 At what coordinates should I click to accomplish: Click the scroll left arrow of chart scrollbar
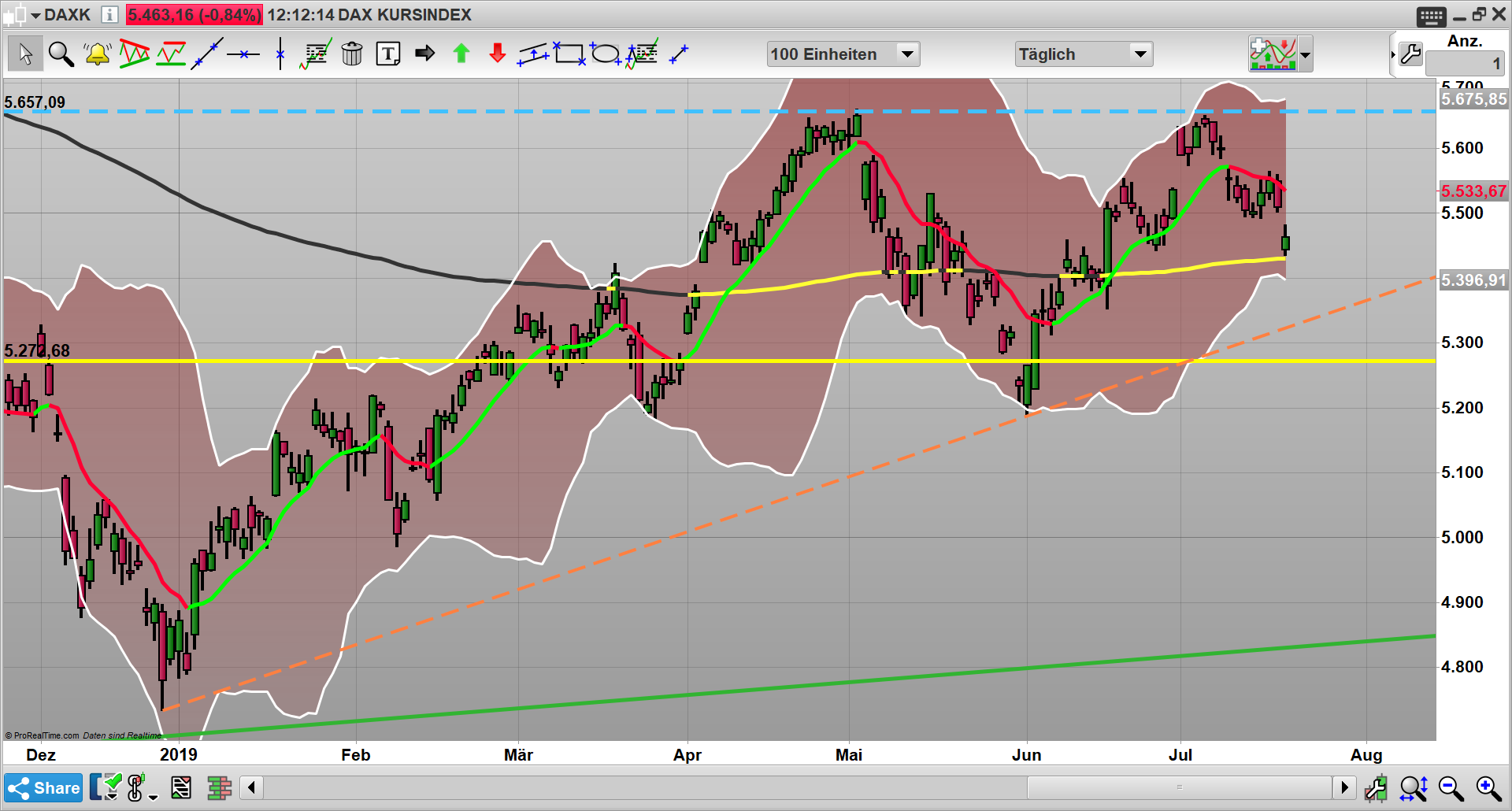(251, 787)
